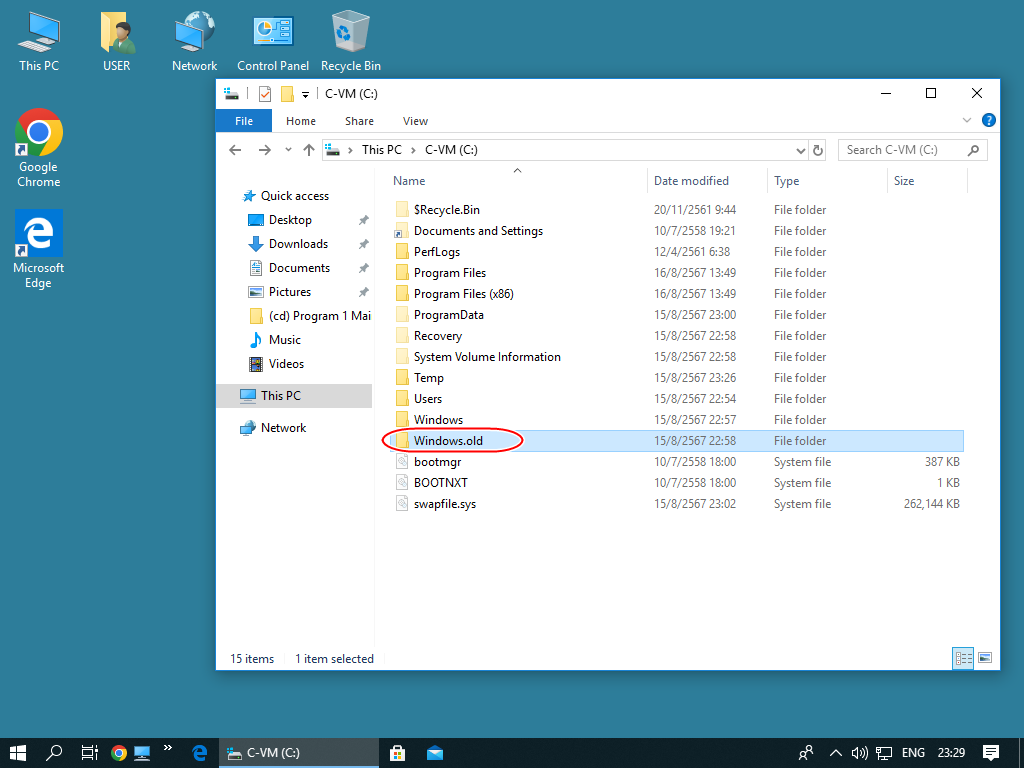Open the File menu tab
The image size is (1024, 768).
point(244,121)
